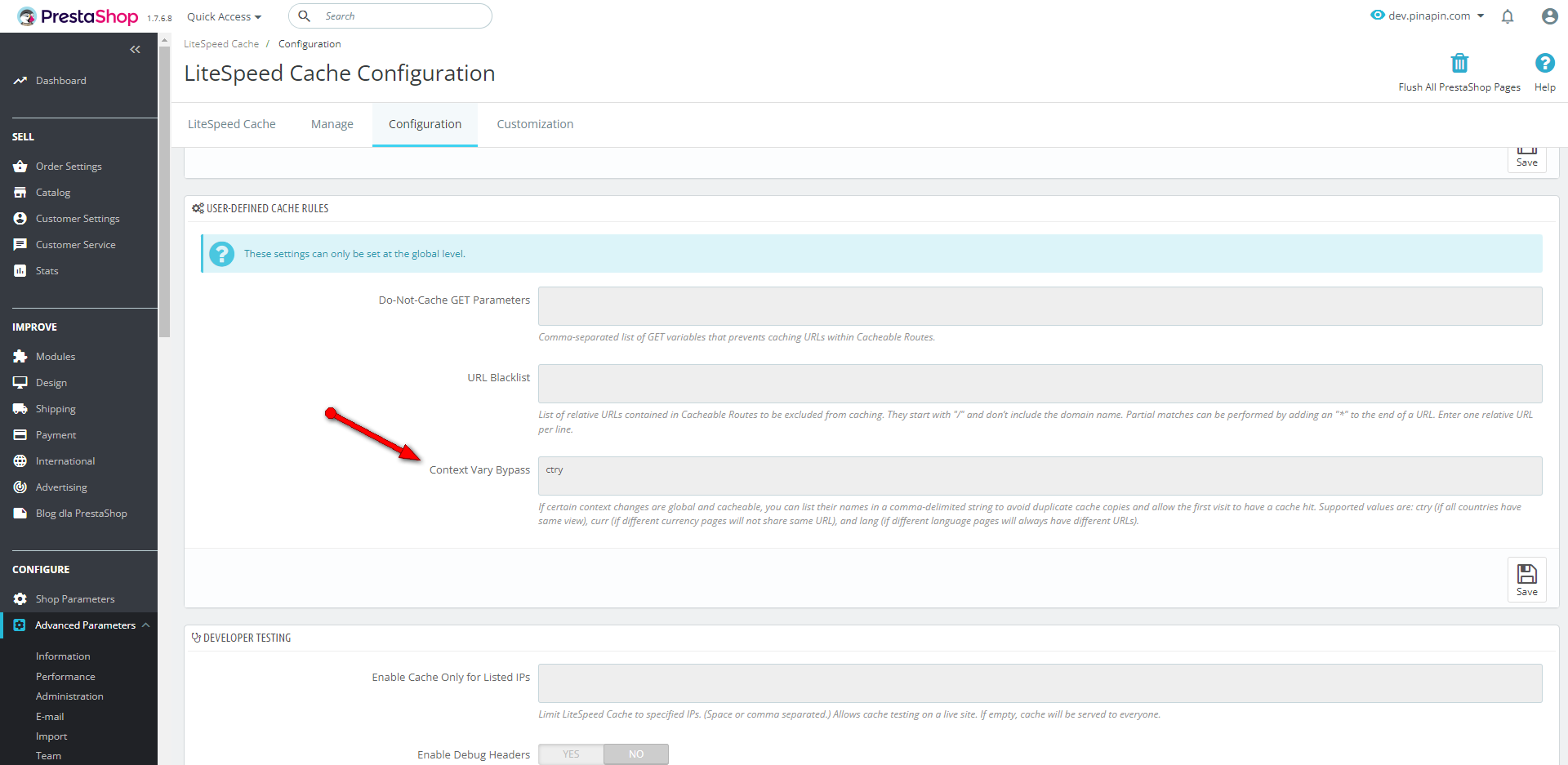Open the Catalog menu link
The width and height of the screenshot is (1568, 765).
pos(53,193)
